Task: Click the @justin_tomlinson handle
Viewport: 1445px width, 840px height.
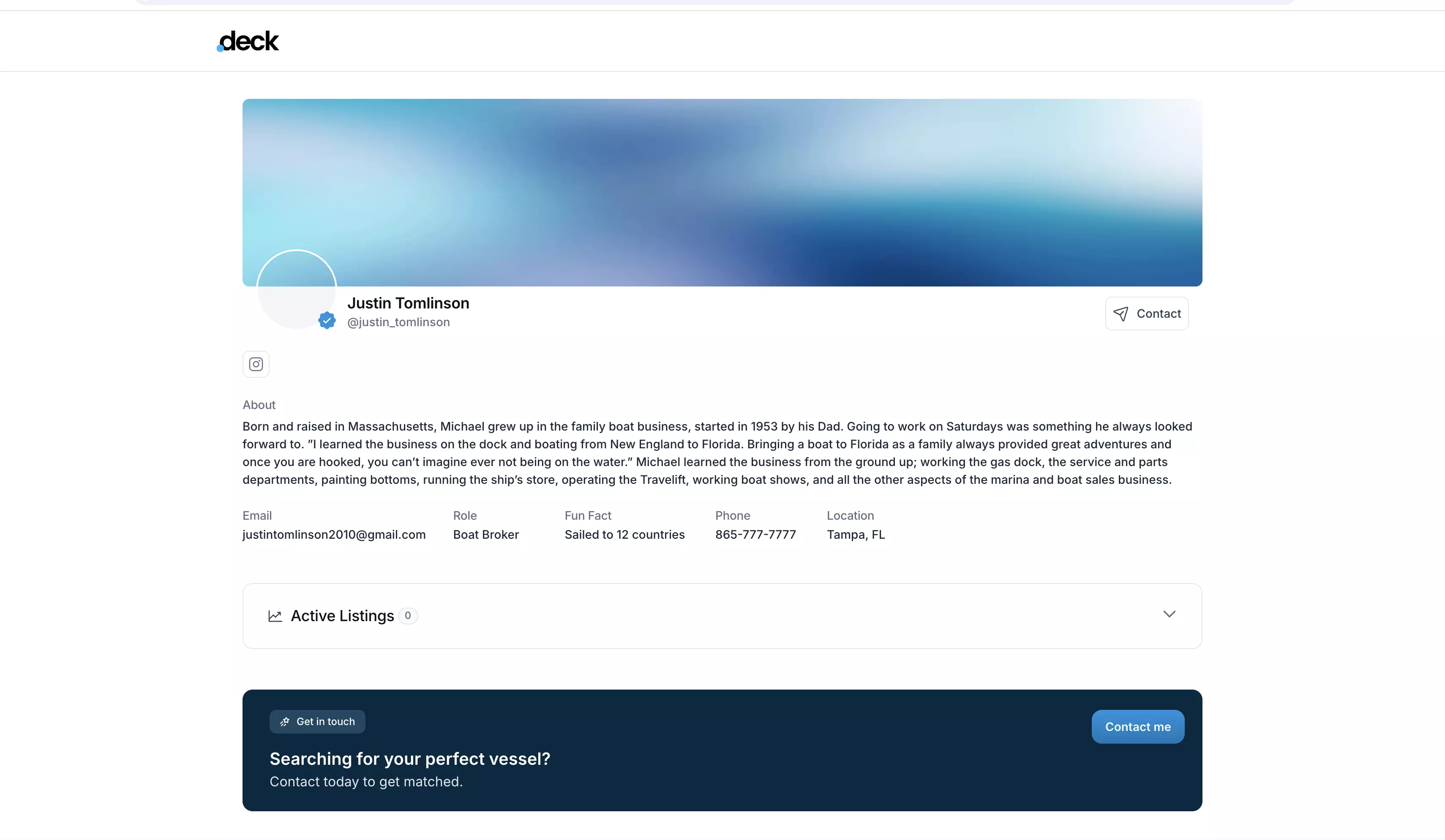Action: 398,322
